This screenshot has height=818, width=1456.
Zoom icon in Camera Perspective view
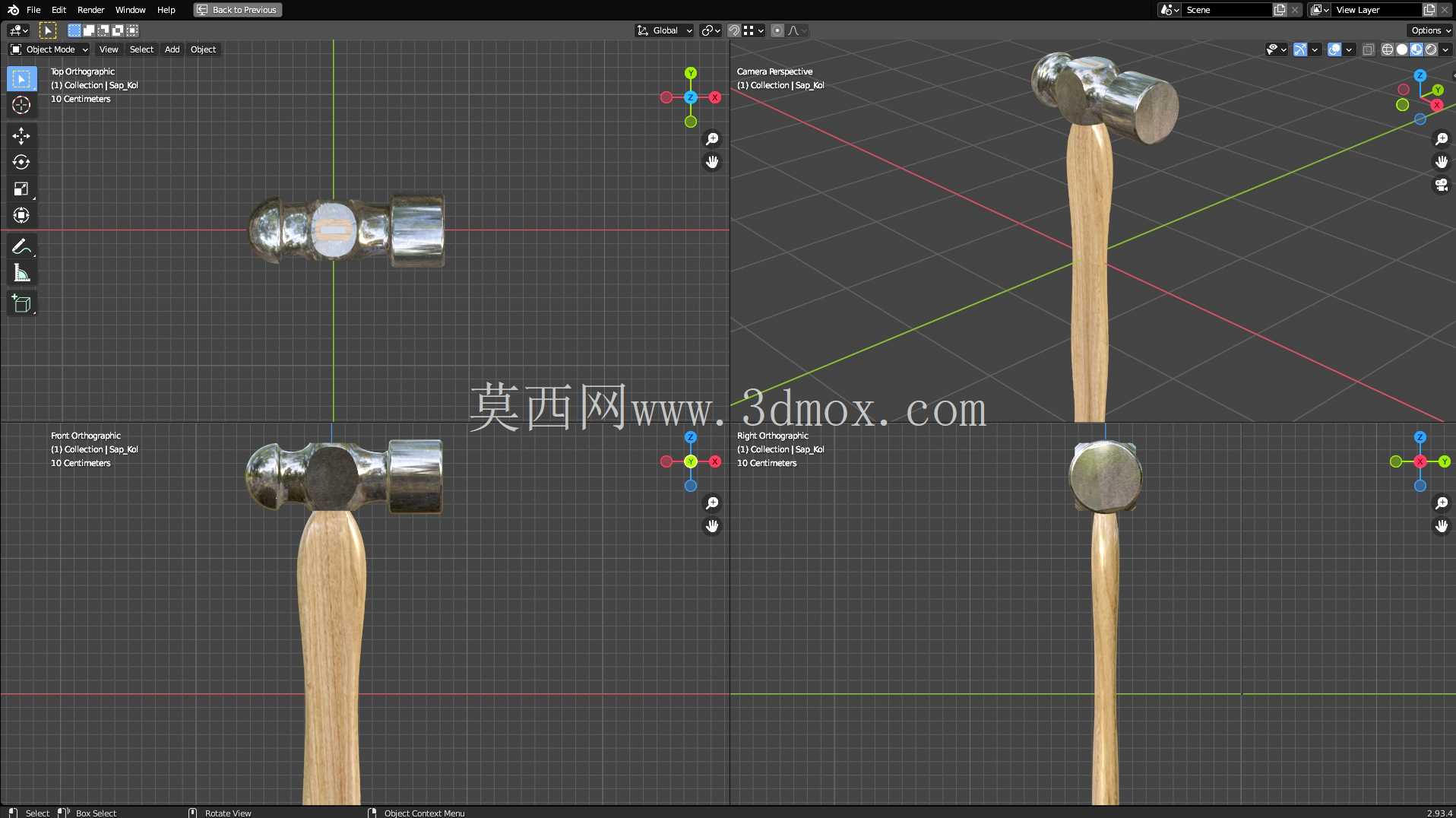tap(1442, 139)
